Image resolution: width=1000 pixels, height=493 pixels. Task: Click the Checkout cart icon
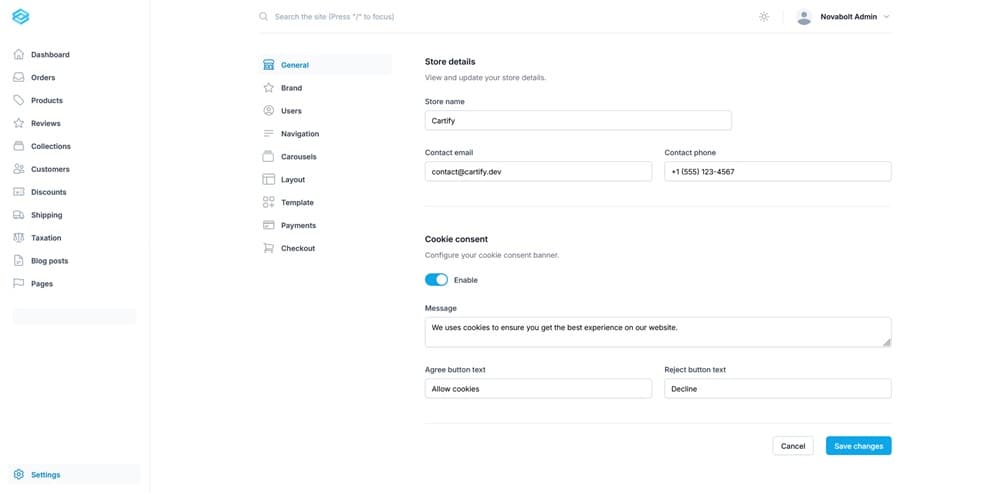(268, 248)
